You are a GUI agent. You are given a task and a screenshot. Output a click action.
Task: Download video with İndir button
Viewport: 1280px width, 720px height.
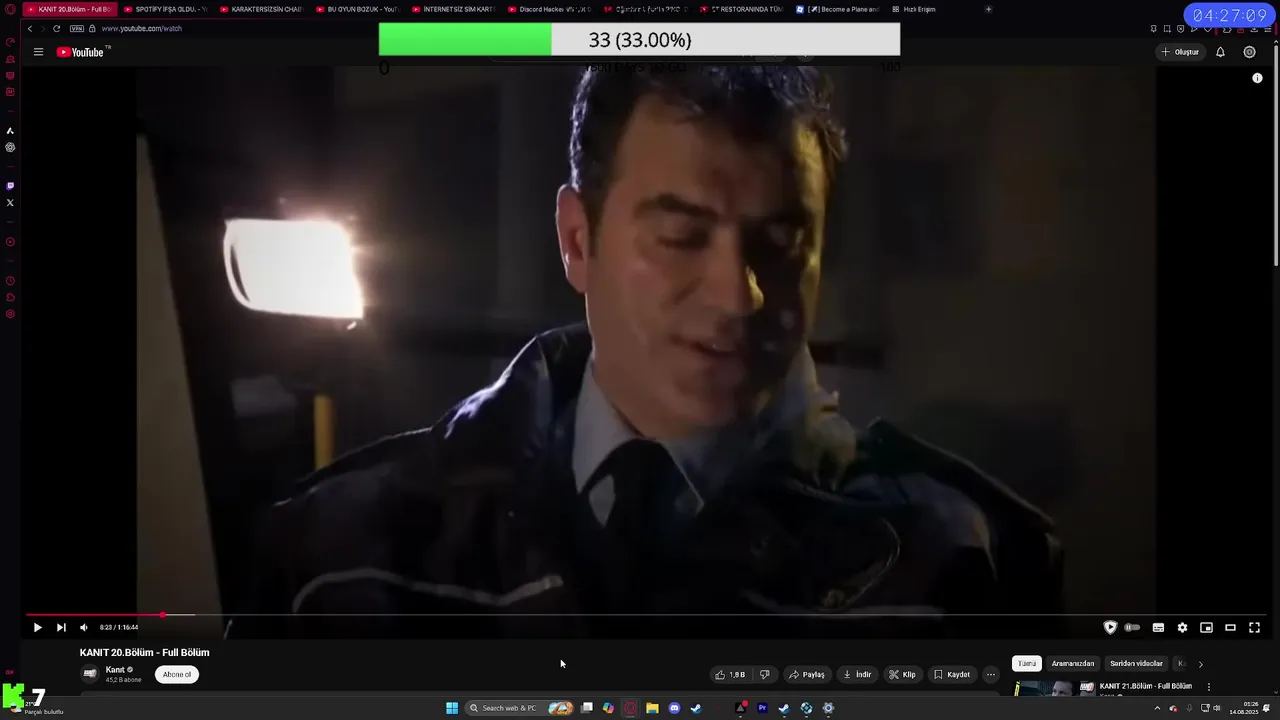(857, 675)
